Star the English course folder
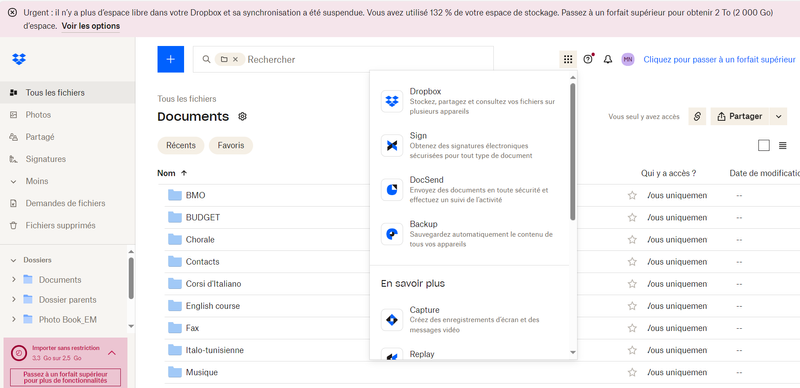 pyautogui.click(x=632, y=306)
